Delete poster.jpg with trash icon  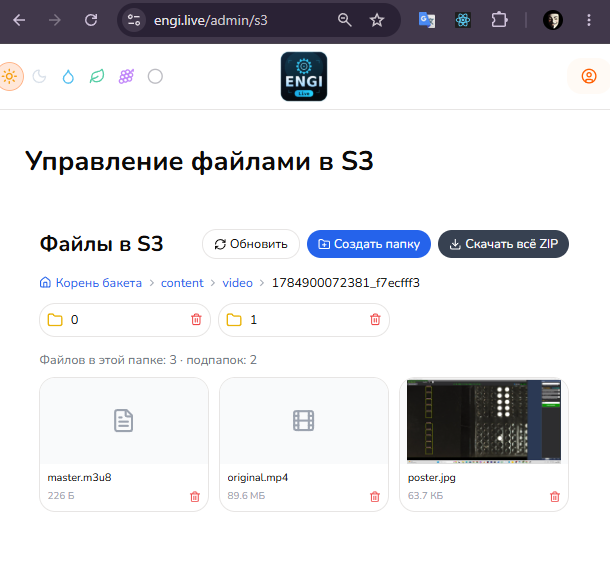coord(555,497)
